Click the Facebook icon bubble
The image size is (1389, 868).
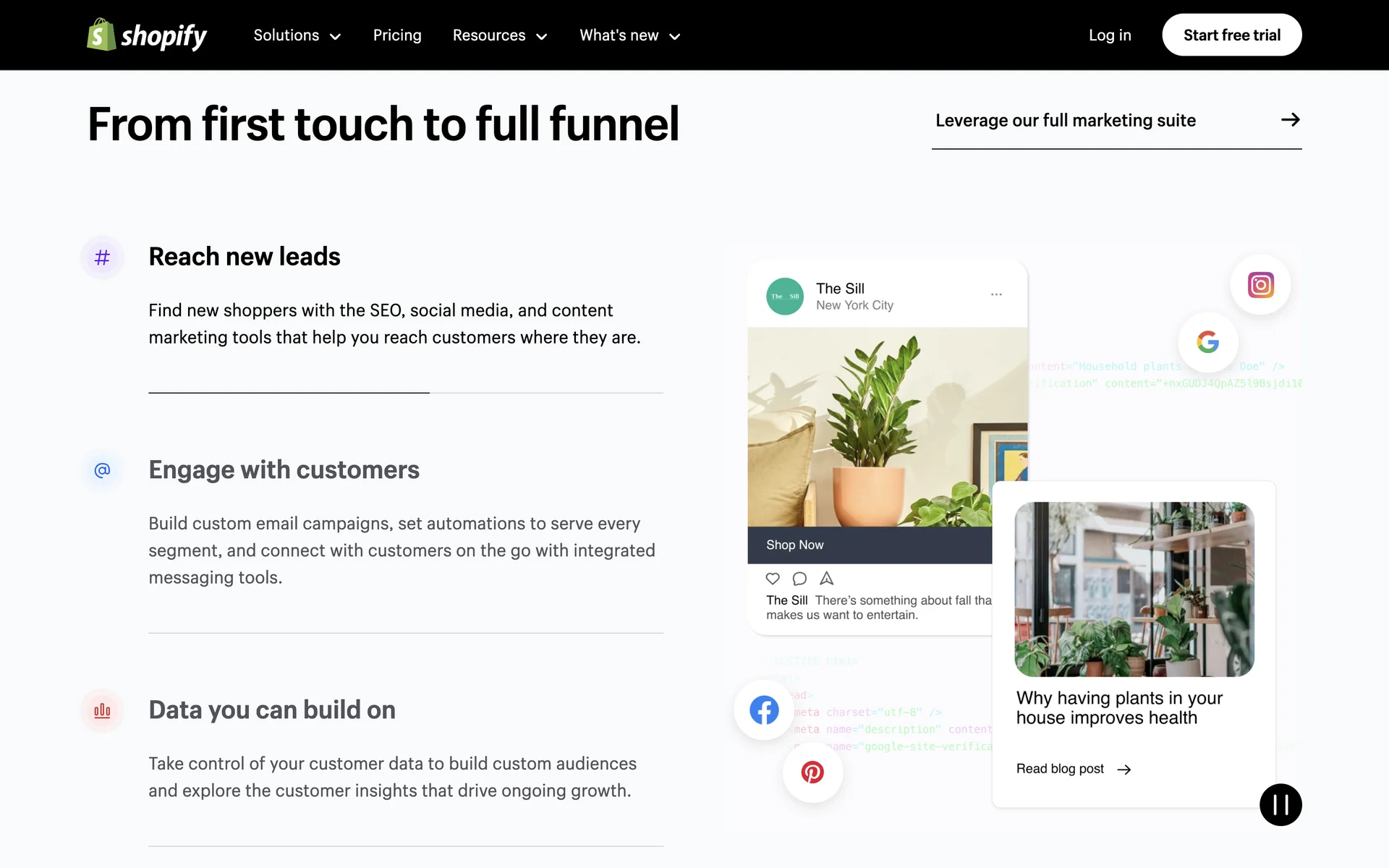[x=764, y=710]
